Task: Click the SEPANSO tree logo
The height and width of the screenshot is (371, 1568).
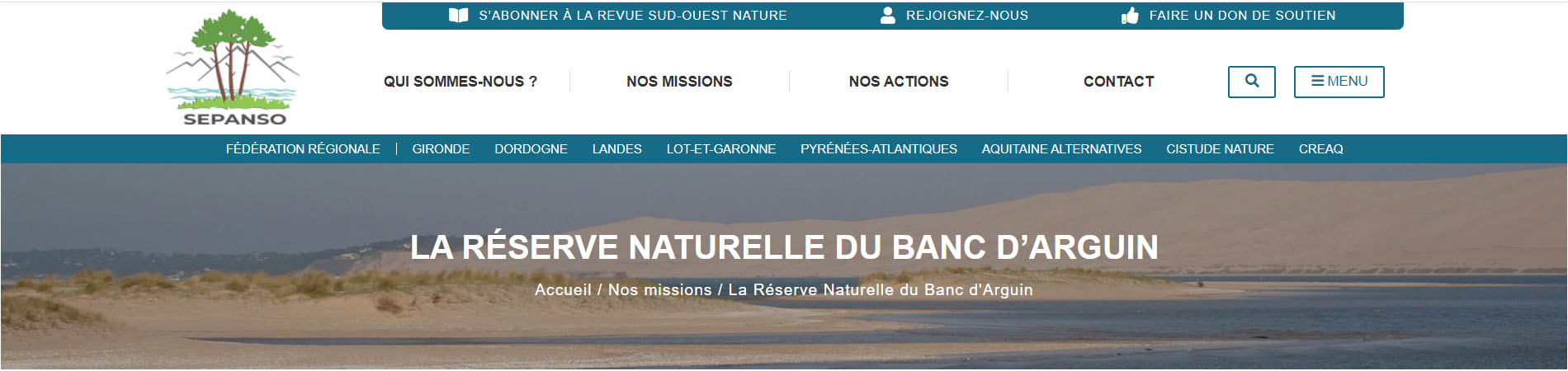Action: (233, 68)
